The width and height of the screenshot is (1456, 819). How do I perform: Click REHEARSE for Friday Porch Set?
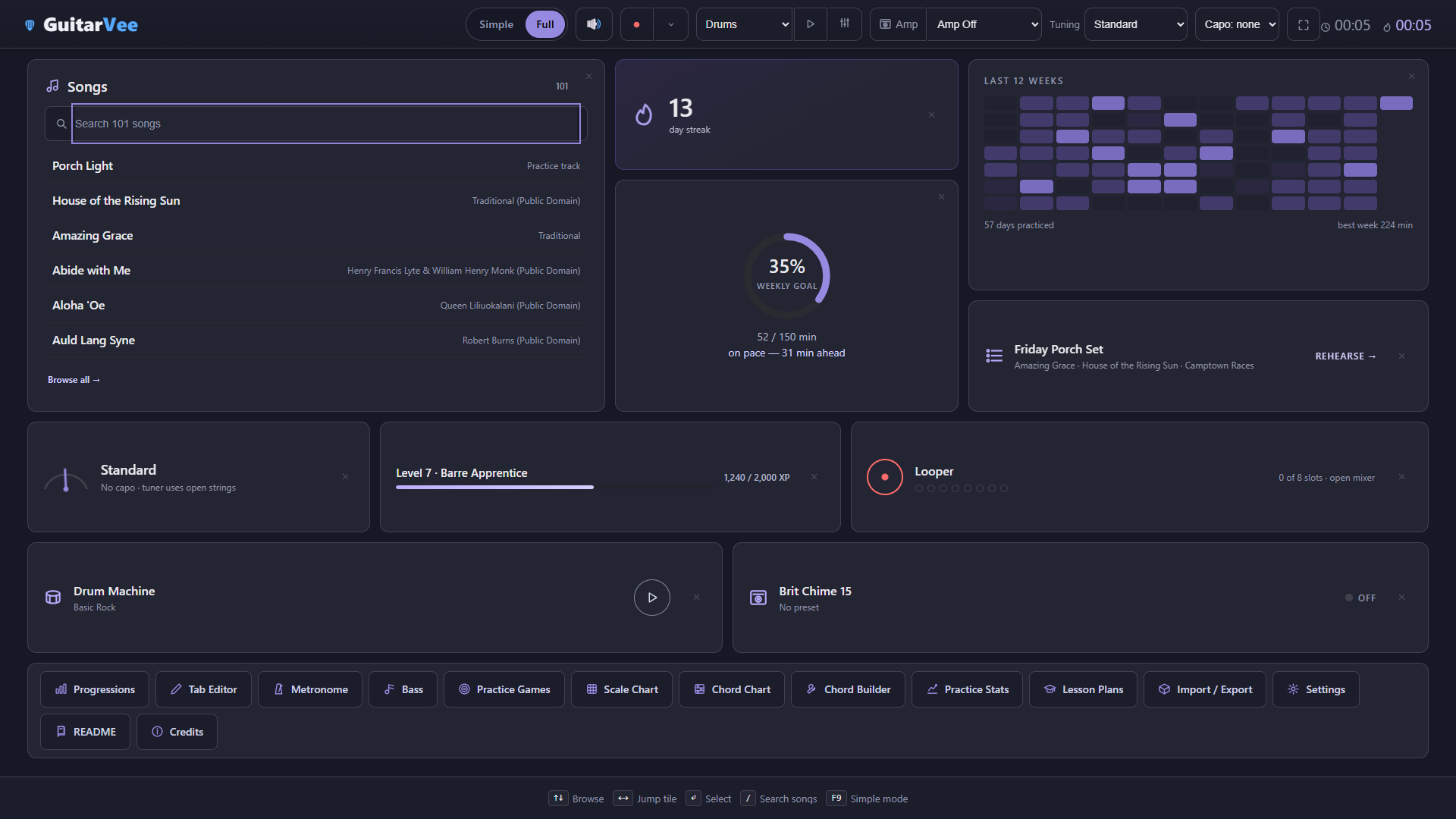tap(1345, 356)
